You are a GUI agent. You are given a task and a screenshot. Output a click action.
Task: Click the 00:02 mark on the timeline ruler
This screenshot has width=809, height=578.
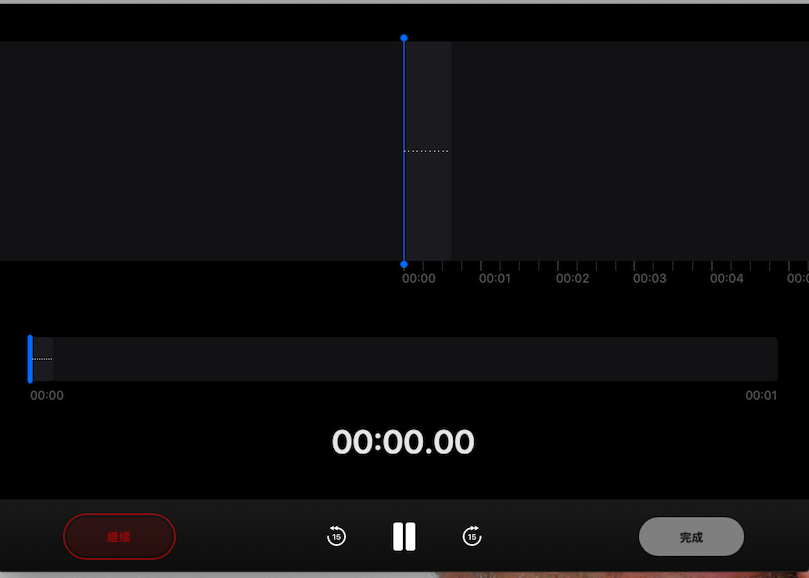(x=572, y=279)
